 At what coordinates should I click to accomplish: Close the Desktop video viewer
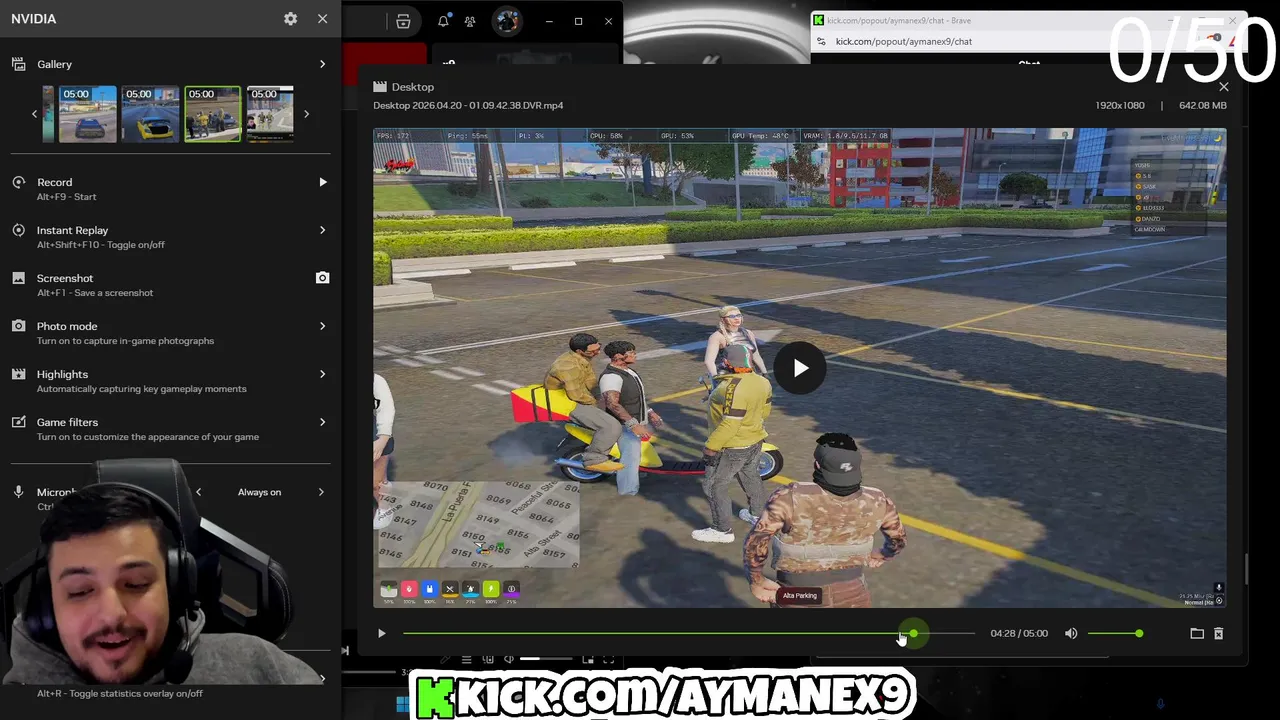point(1223,87)
